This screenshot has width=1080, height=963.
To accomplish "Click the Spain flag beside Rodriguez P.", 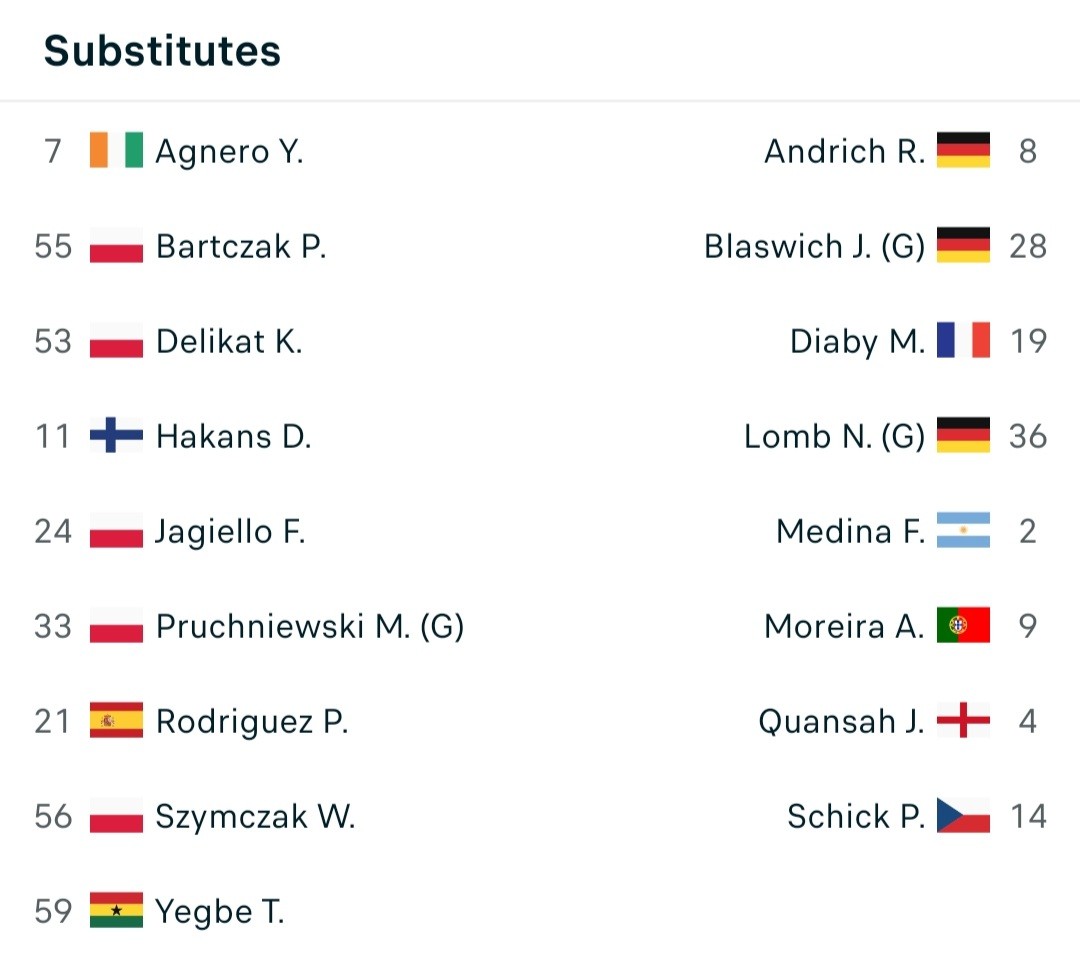I will 116,721.
